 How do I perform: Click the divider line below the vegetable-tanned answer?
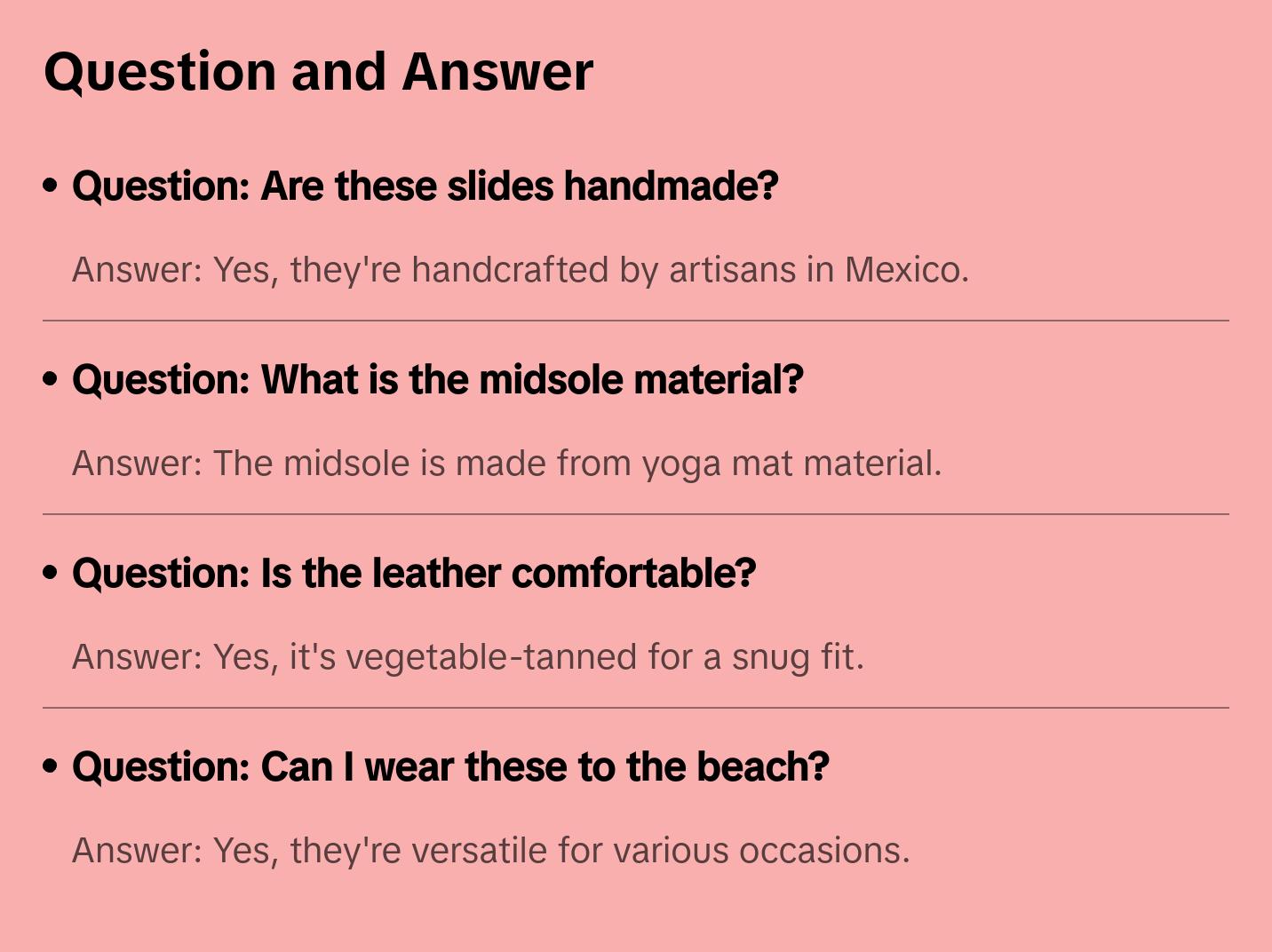point(636,708)
